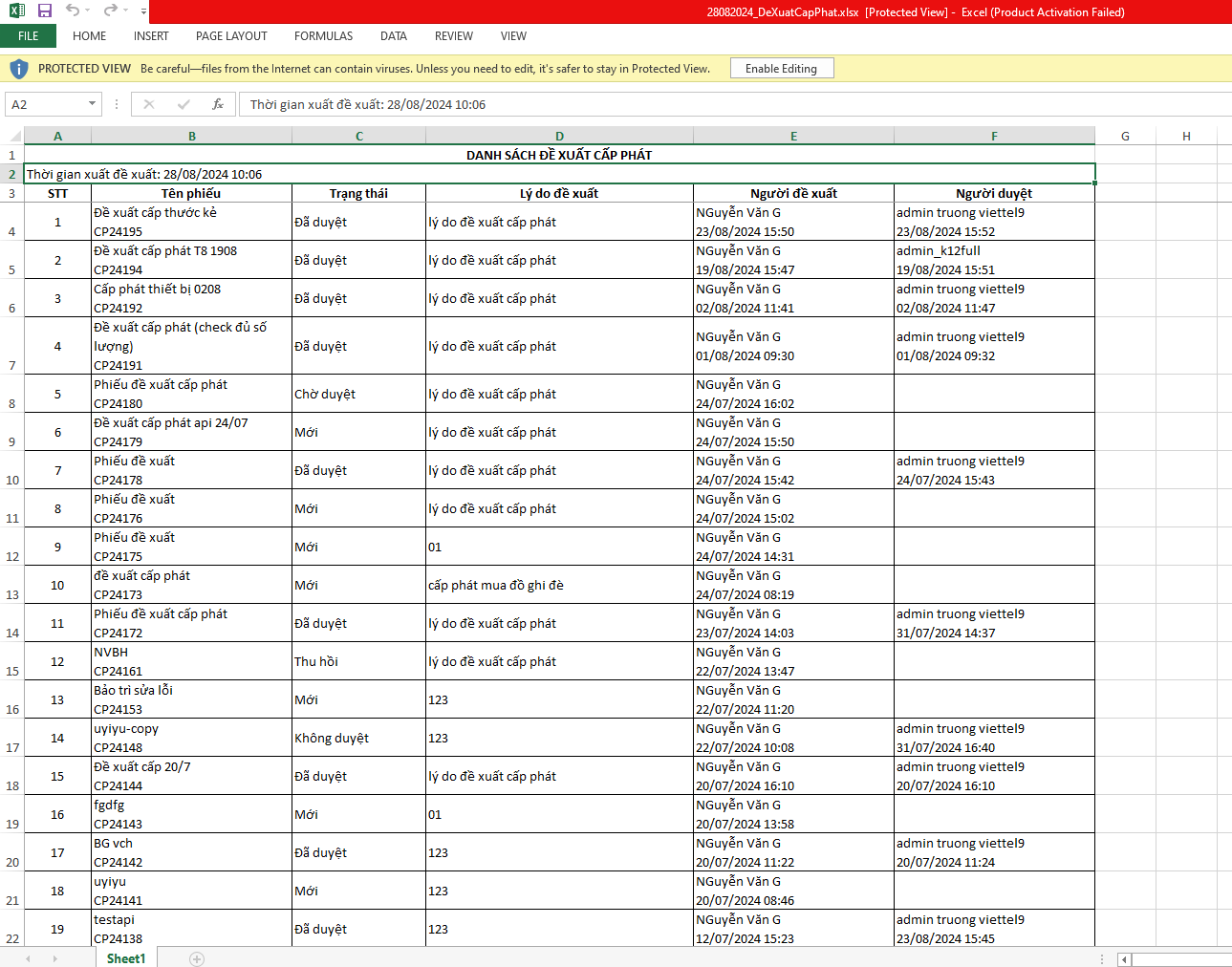Image resolution: width=1232 pixels, height=967 pixels.
Task: Click the Redo arrow icon
Action: tap(110, 11)
